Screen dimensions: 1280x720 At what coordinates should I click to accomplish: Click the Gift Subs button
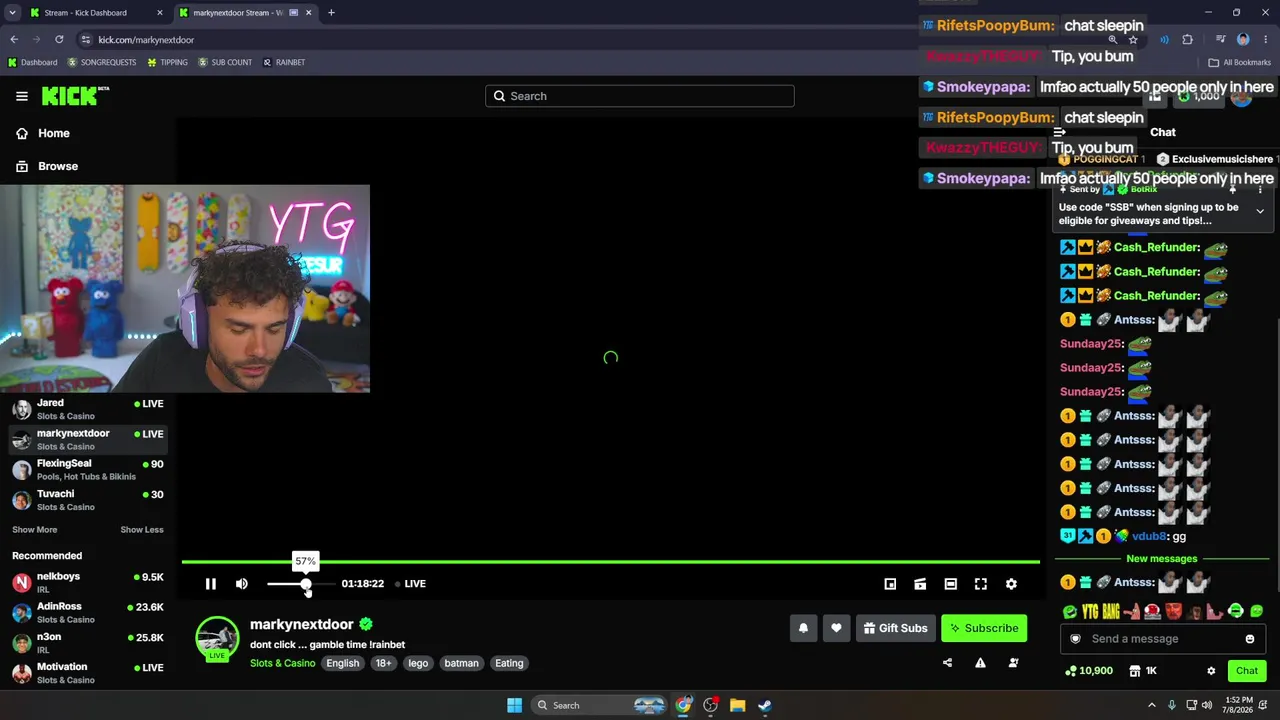[x=895, y=628]
